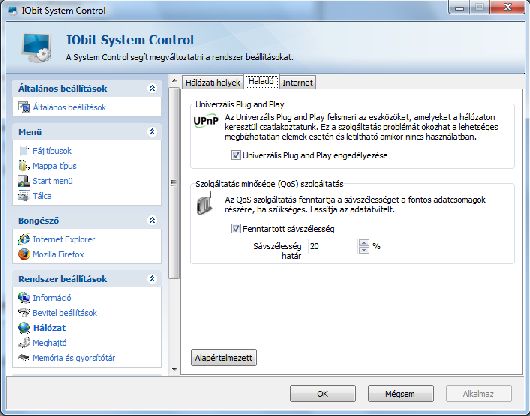The height and width of the screenshot is (416, 530).
Task: Click the Meghajtó drive icon
Action: (x=24, y=343)
